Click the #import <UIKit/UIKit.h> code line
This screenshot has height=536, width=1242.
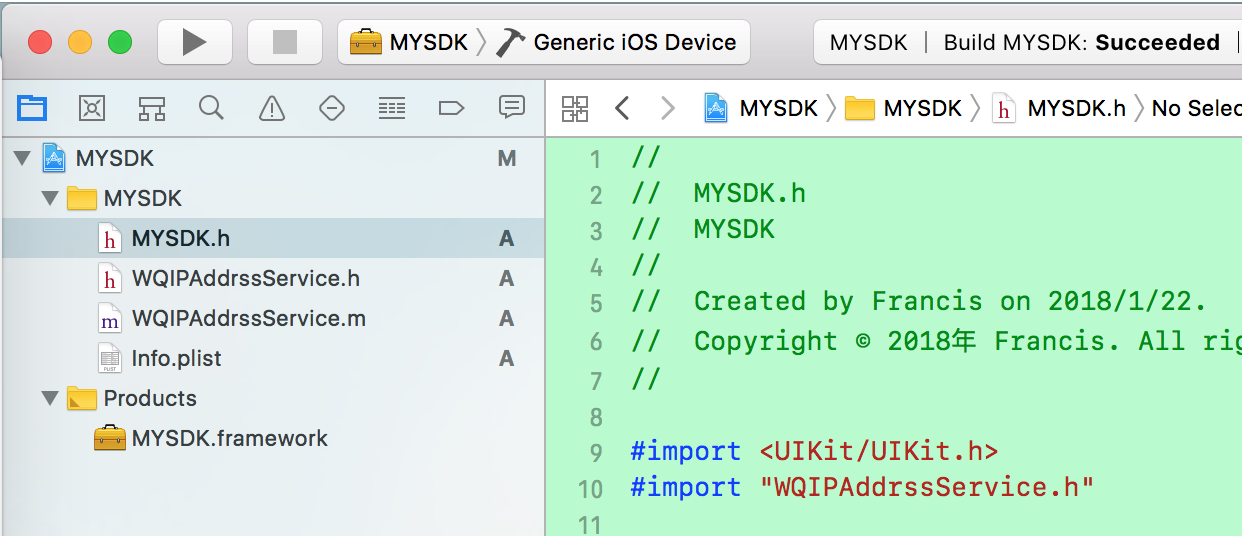814,451
